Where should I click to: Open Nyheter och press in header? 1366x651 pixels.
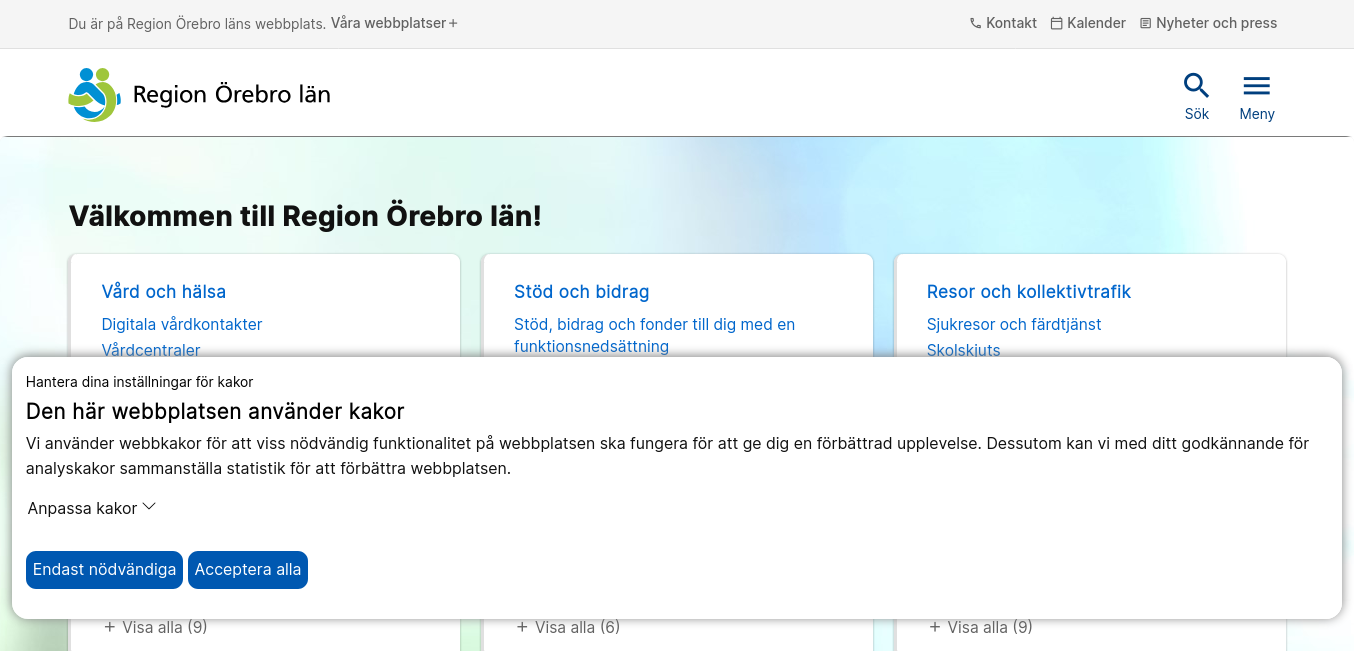(x=1208, y=23)
